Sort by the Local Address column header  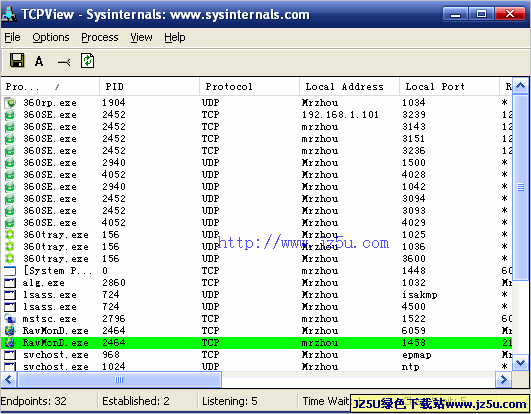[x=349, y=87]
